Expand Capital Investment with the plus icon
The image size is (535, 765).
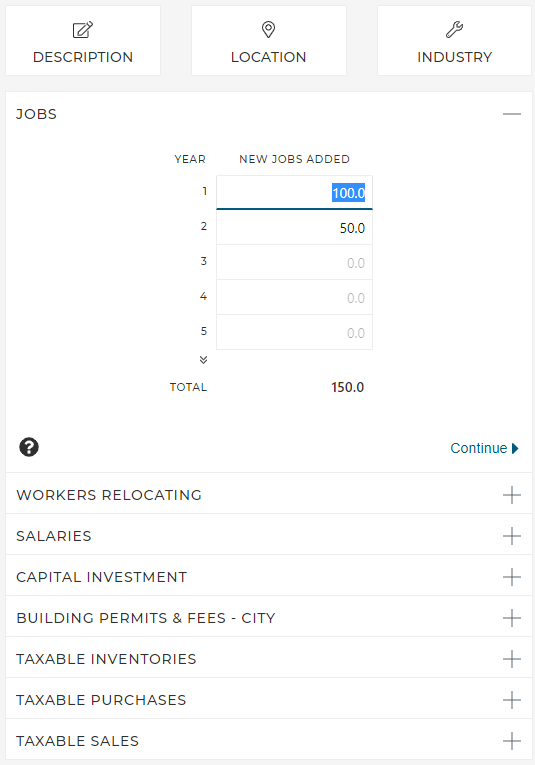coord(512,577)
